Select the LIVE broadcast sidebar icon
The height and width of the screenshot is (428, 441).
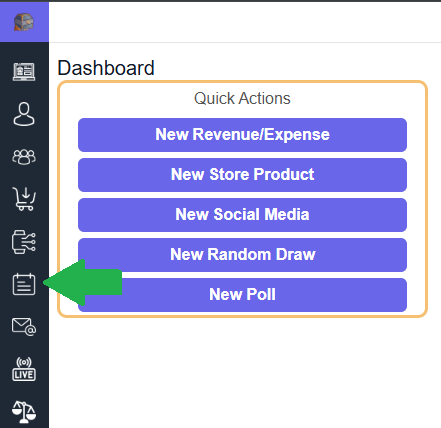click(24, 369)
